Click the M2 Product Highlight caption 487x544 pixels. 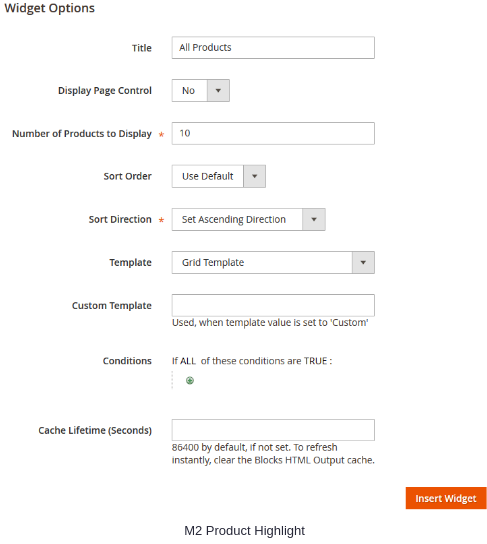(245, 530)
